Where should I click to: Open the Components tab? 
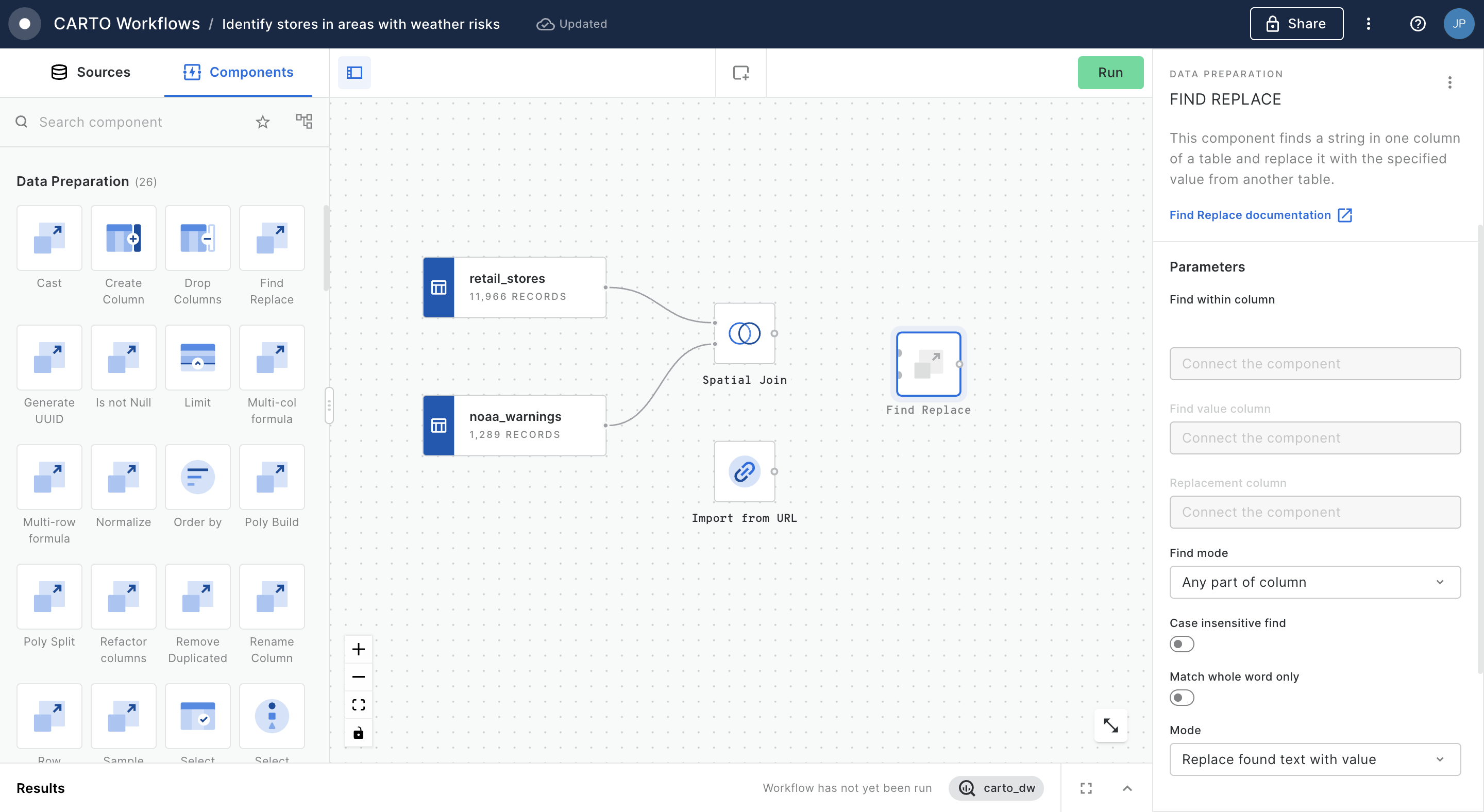(x=239, y=72)
